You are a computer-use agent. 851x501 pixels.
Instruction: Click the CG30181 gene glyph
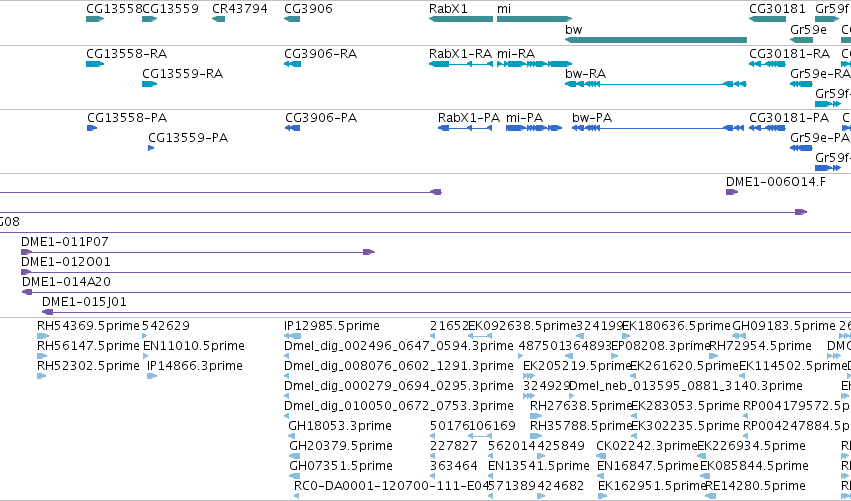point(767,19)
